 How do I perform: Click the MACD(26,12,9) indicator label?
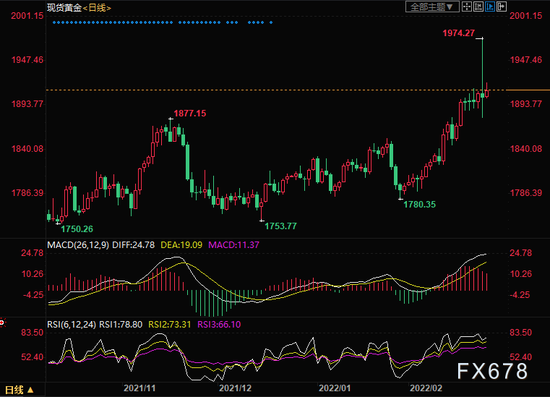click(78, 245)
